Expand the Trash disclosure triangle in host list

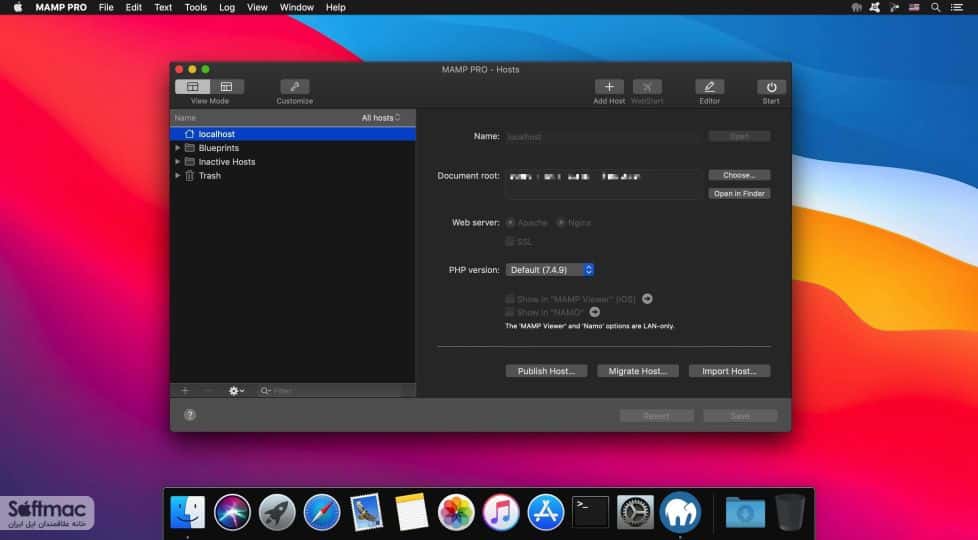(x=178, y=175)
